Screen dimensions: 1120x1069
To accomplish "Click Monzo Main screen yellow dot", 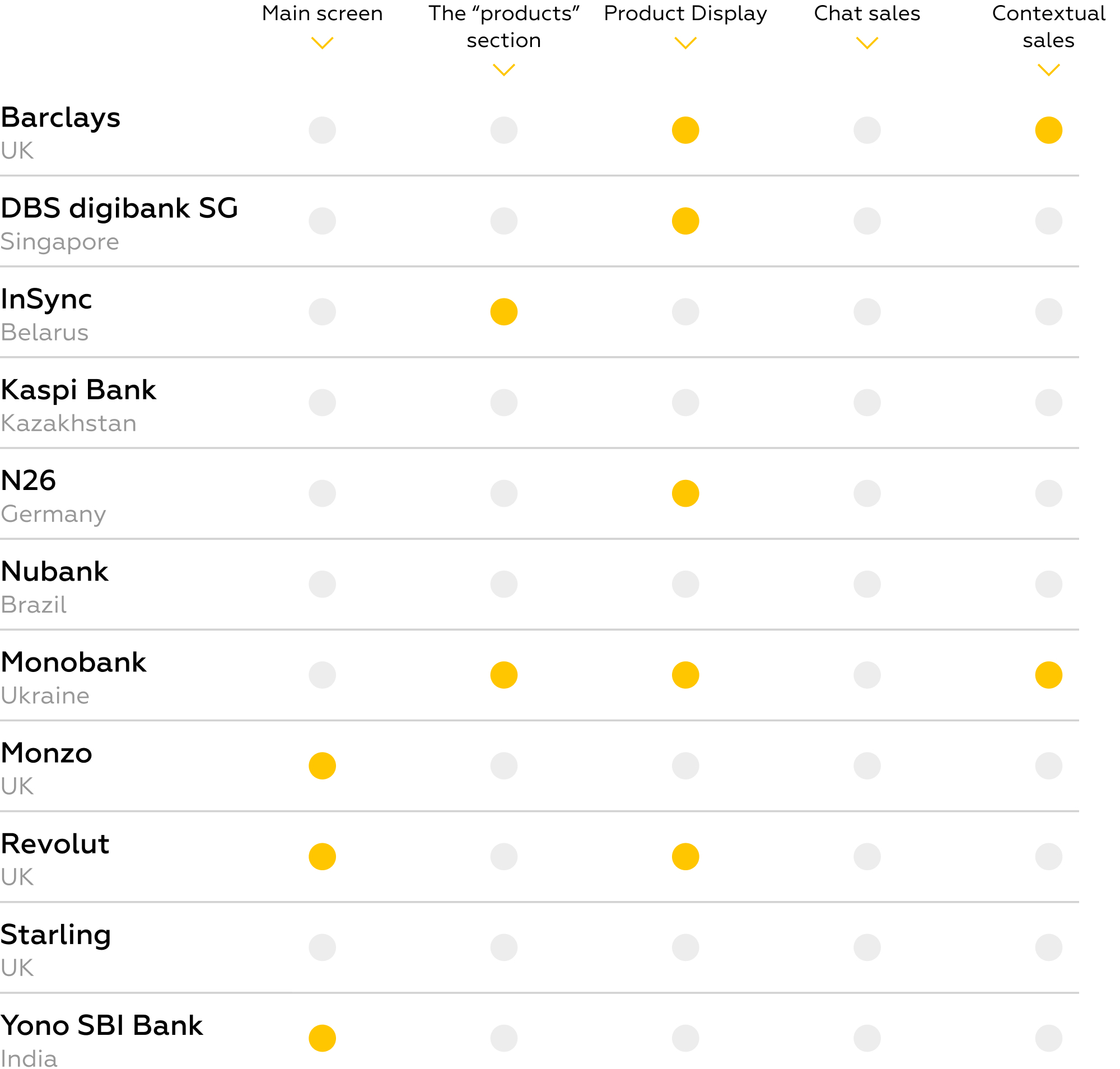I will click(x=322, y=765).
